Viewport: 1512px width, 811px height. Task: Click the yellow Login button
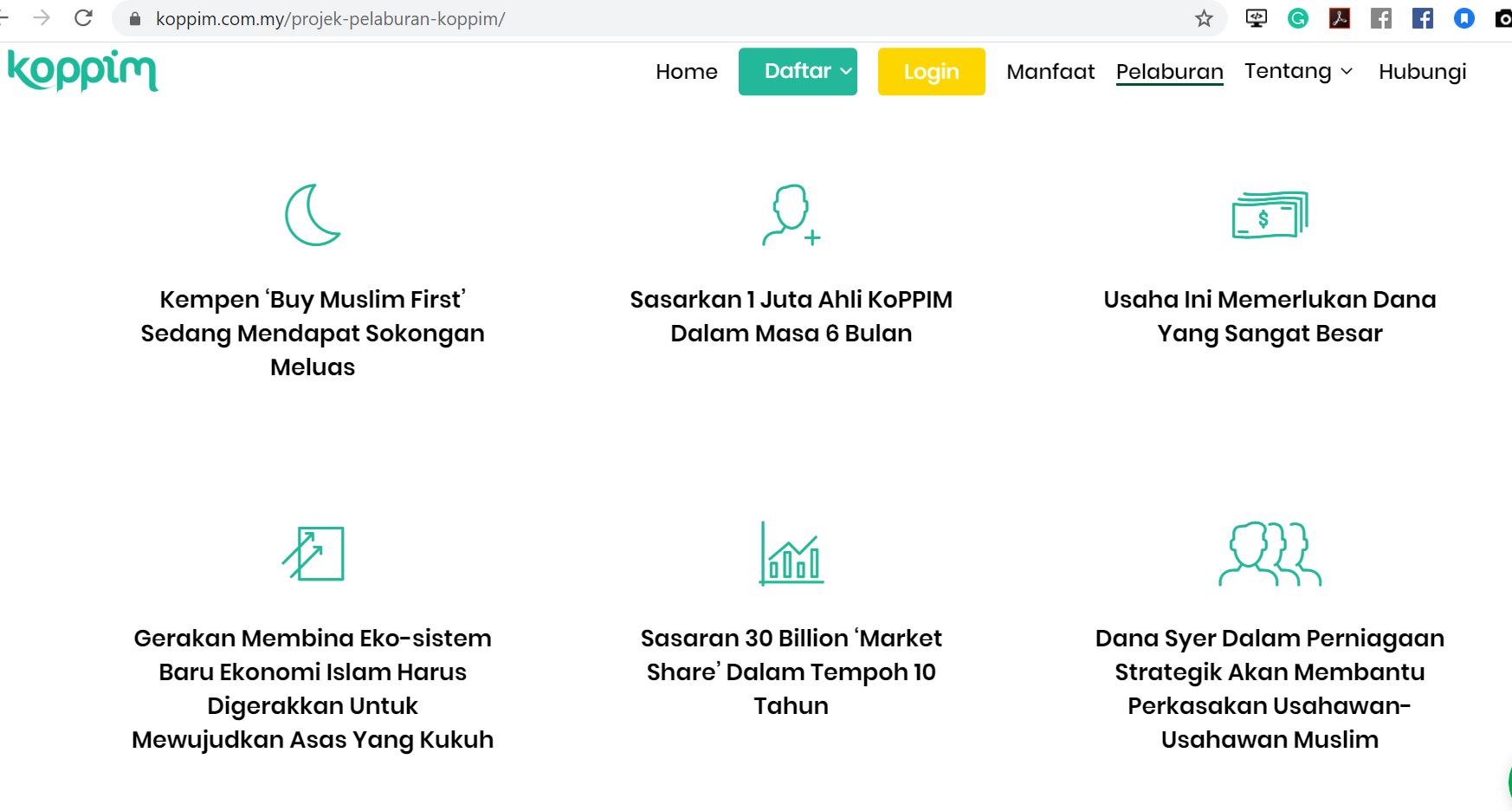click(931, 71)
